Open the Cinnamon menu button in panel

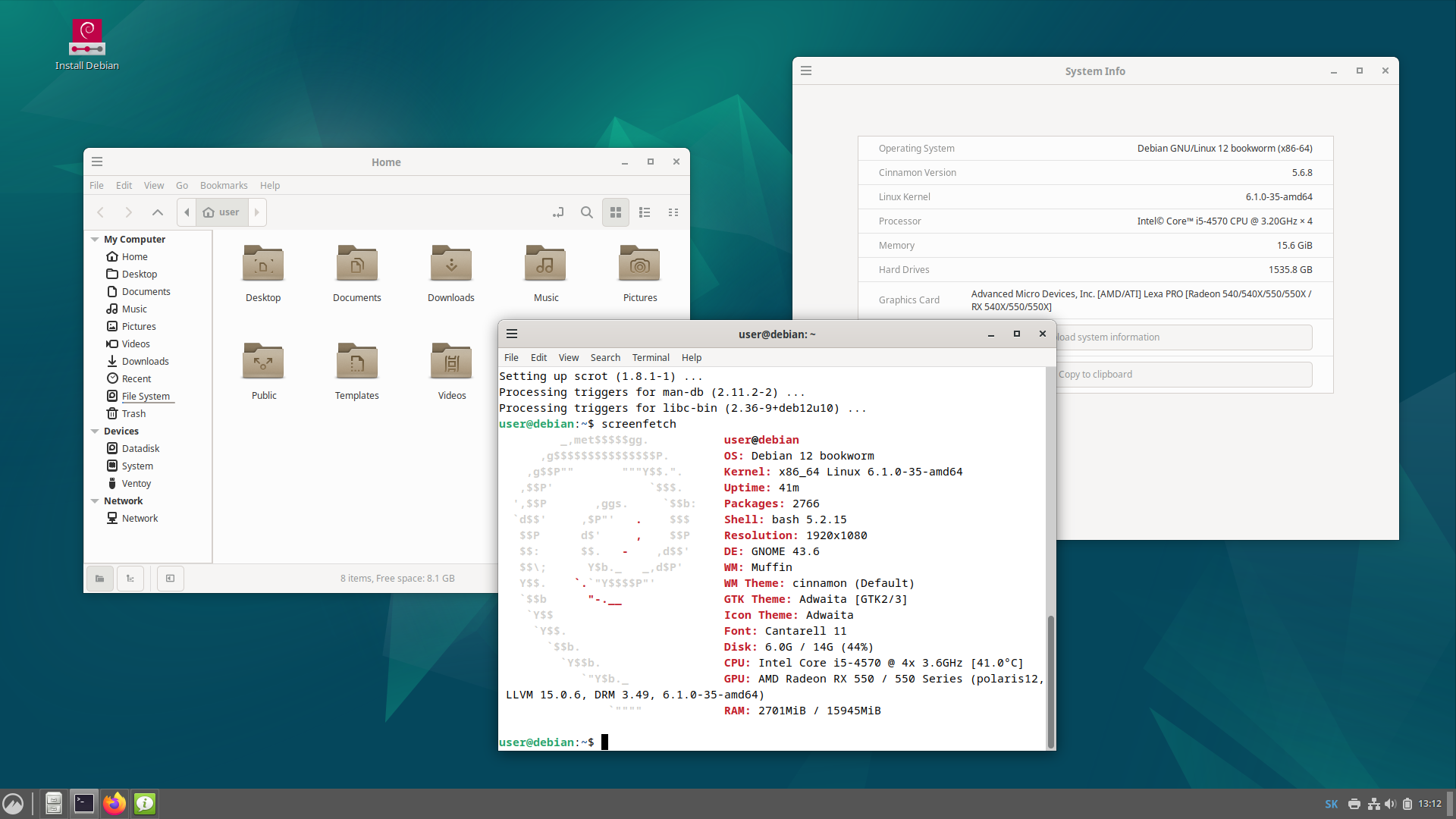pos(13,804)
